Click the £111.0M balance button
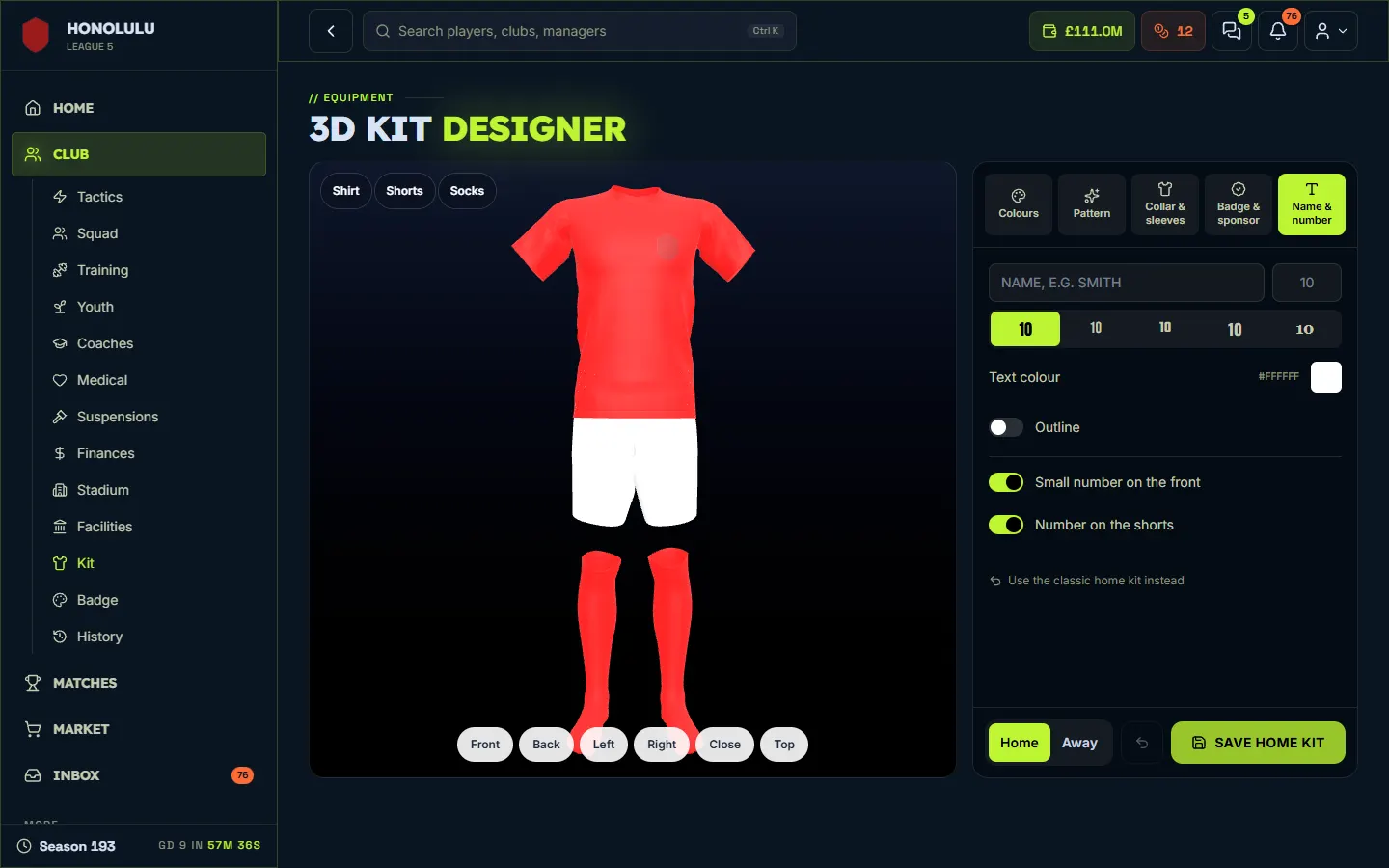Image resolution: width=1389 pixels, height=868 pixels. coord(1082,31)
